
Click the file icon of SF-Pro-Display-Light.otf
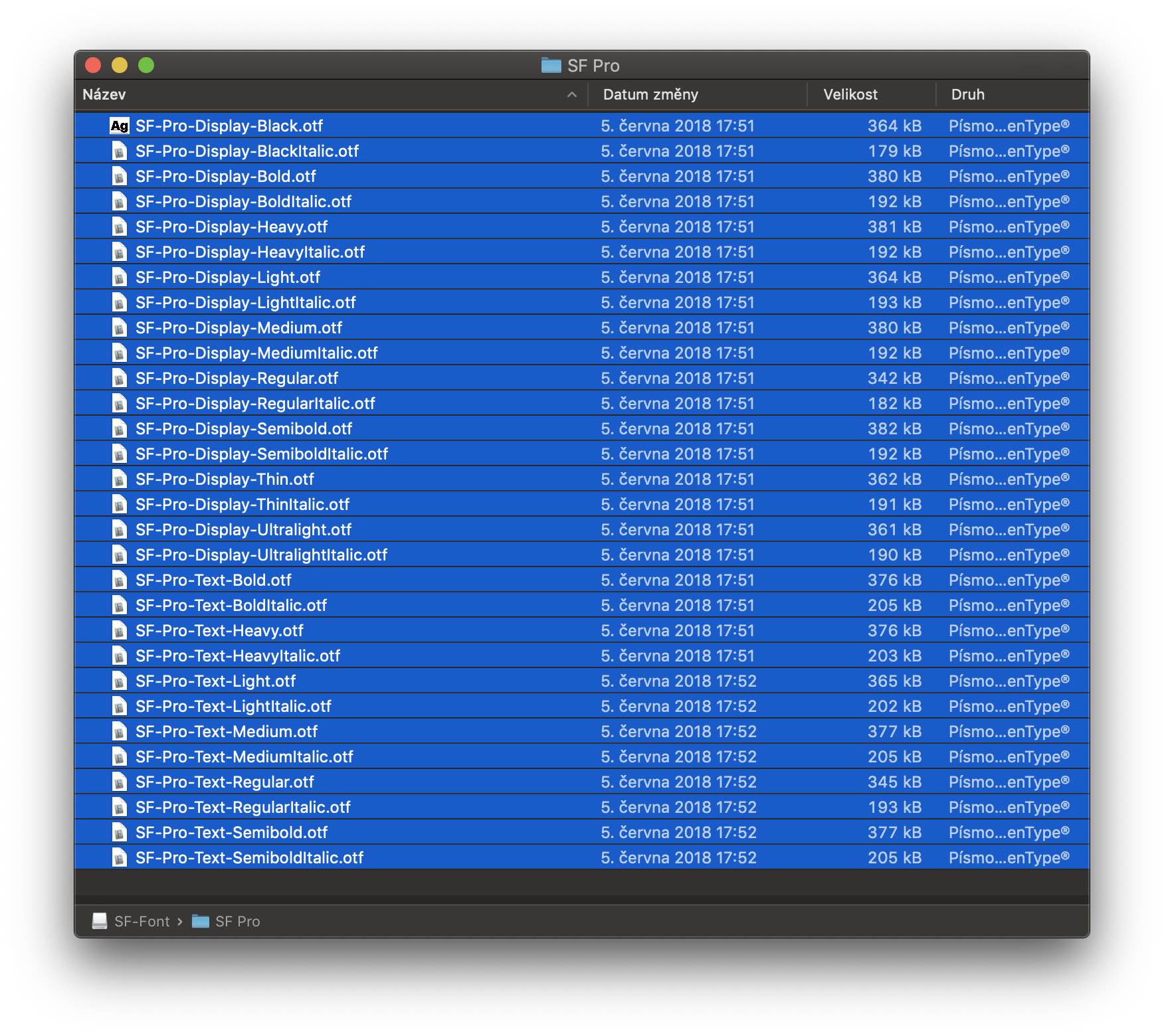coord(120,277)
